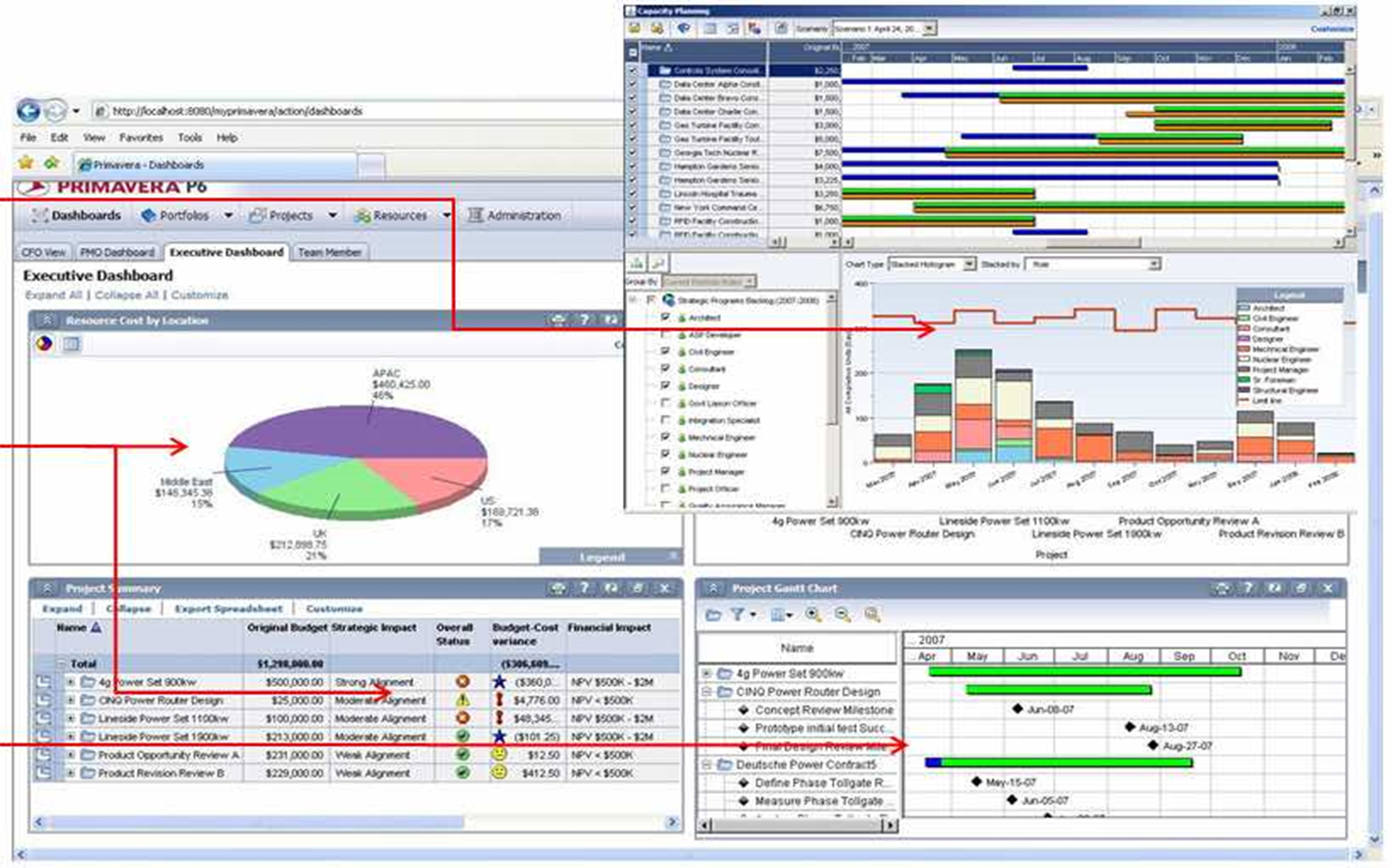Click print icon on Resource Cost panel

(x=558, y=320)
